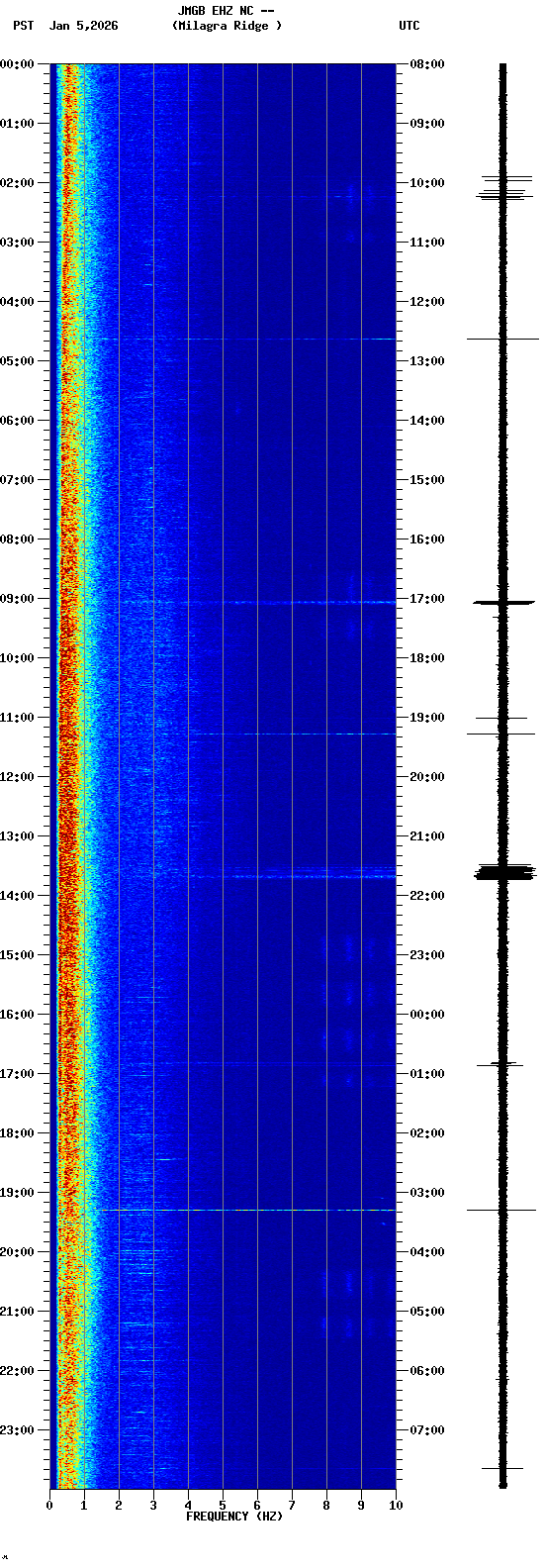
Task: Click the 07:00 UTC label on right axis
Action: tap(426, 1430)
